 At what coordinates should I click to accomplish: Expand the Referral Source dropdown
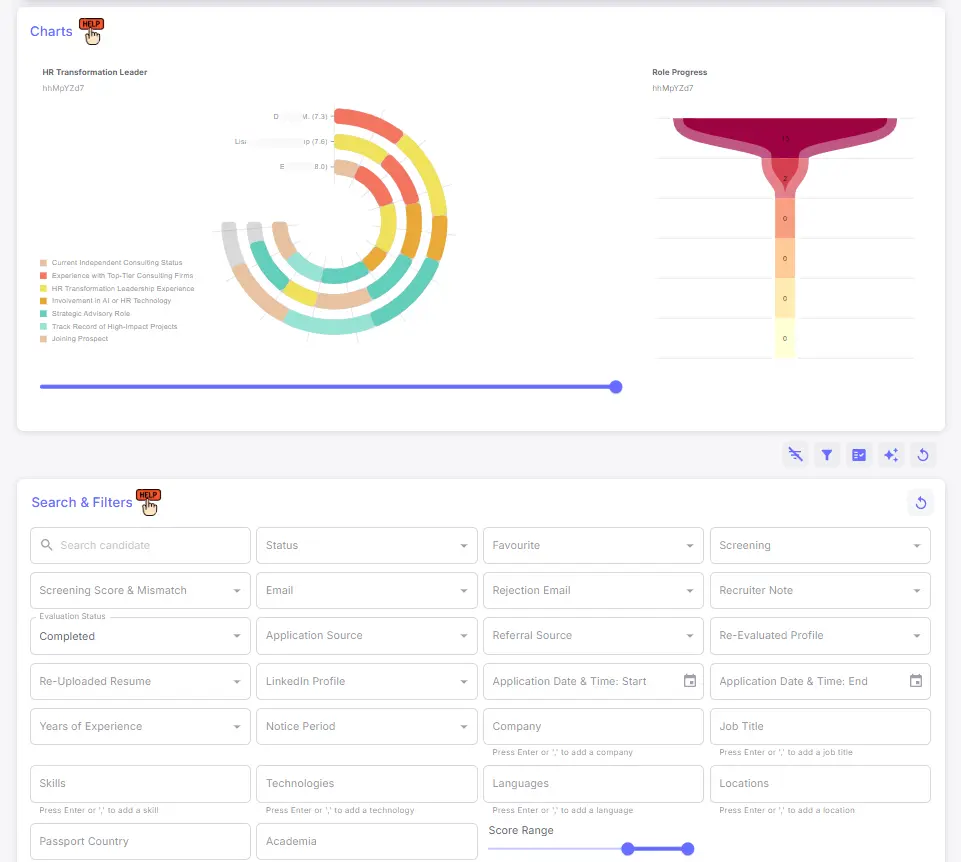[x=593, y=636]
